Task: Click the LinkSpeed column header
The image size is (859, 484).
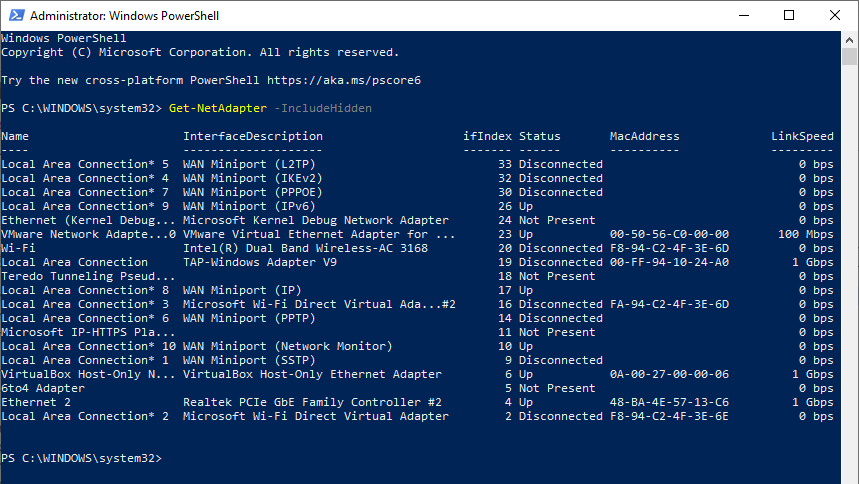Action: [x=802, y=136]
